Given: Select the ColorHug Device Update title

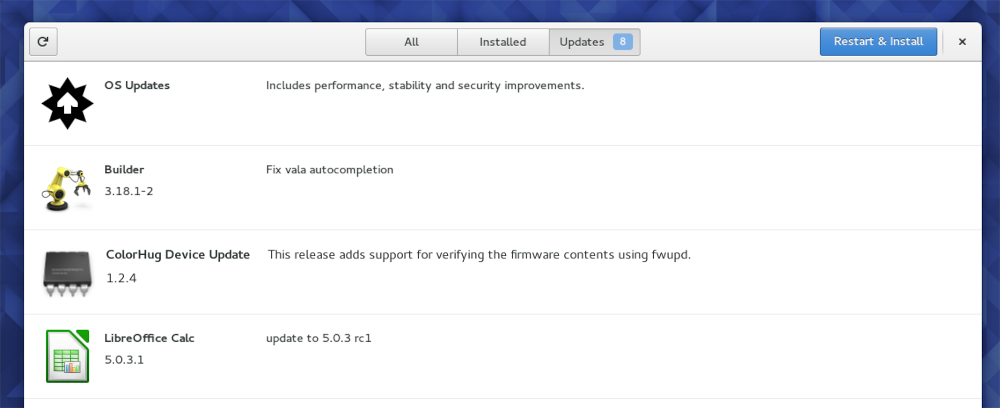Looking at the screenshot, I should 178,255.
